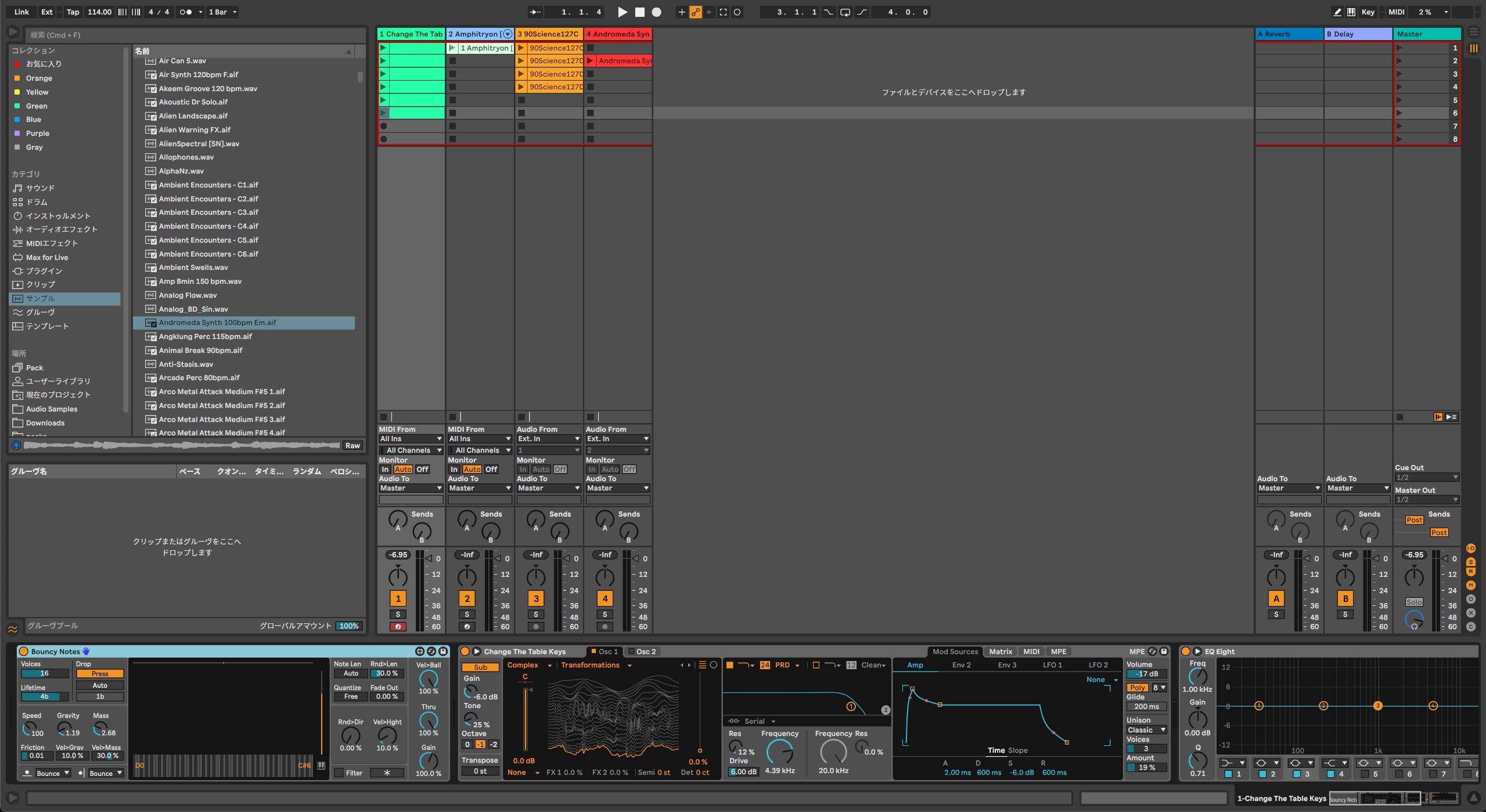Select Poly voice mode button
1486x812 pixels.
pyautogui.click(x=1138, y=687)
